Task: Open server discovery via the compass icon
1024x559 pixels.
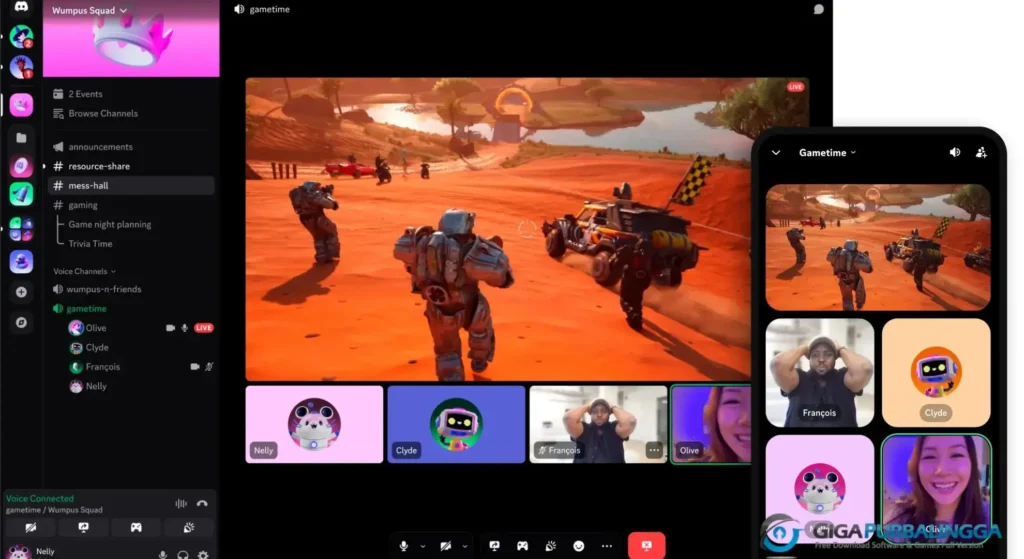Action: pyautogui.click(x=21, y=323)
